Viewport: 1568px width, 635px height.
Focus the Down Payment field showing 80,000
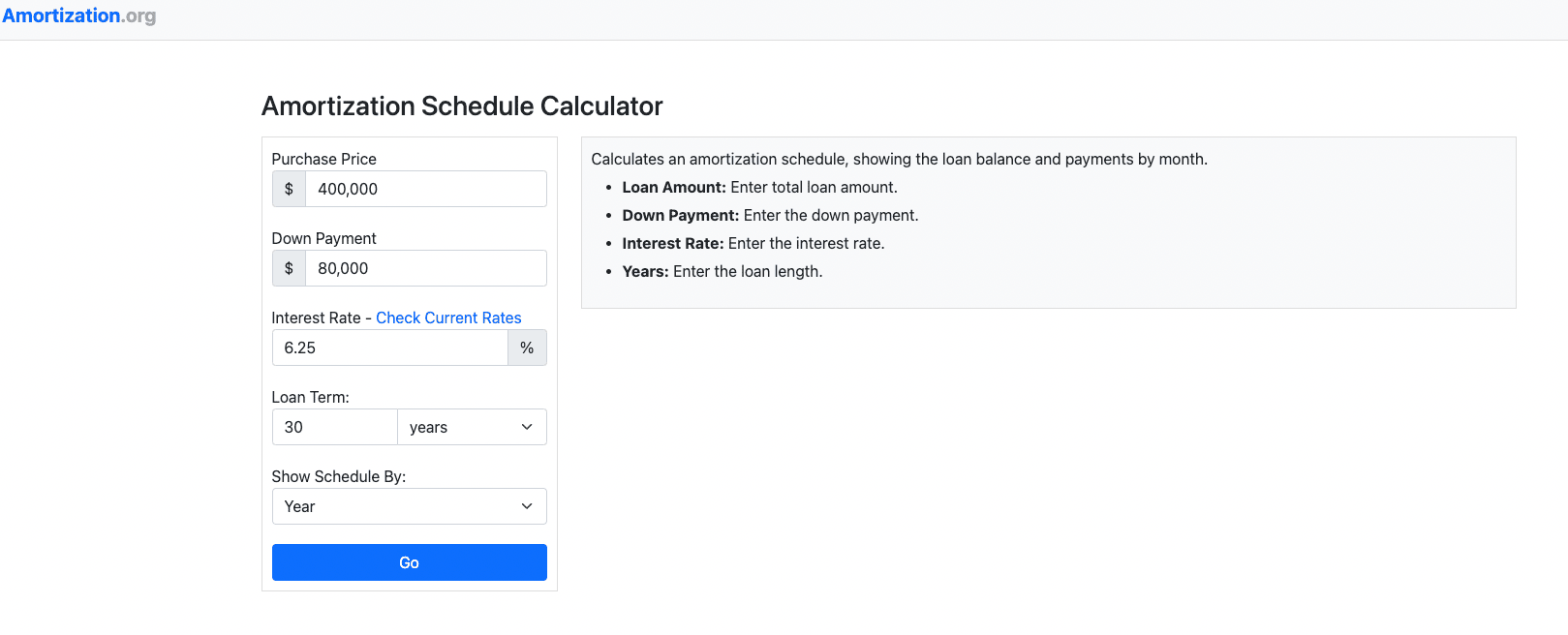(x=426, y=268)
